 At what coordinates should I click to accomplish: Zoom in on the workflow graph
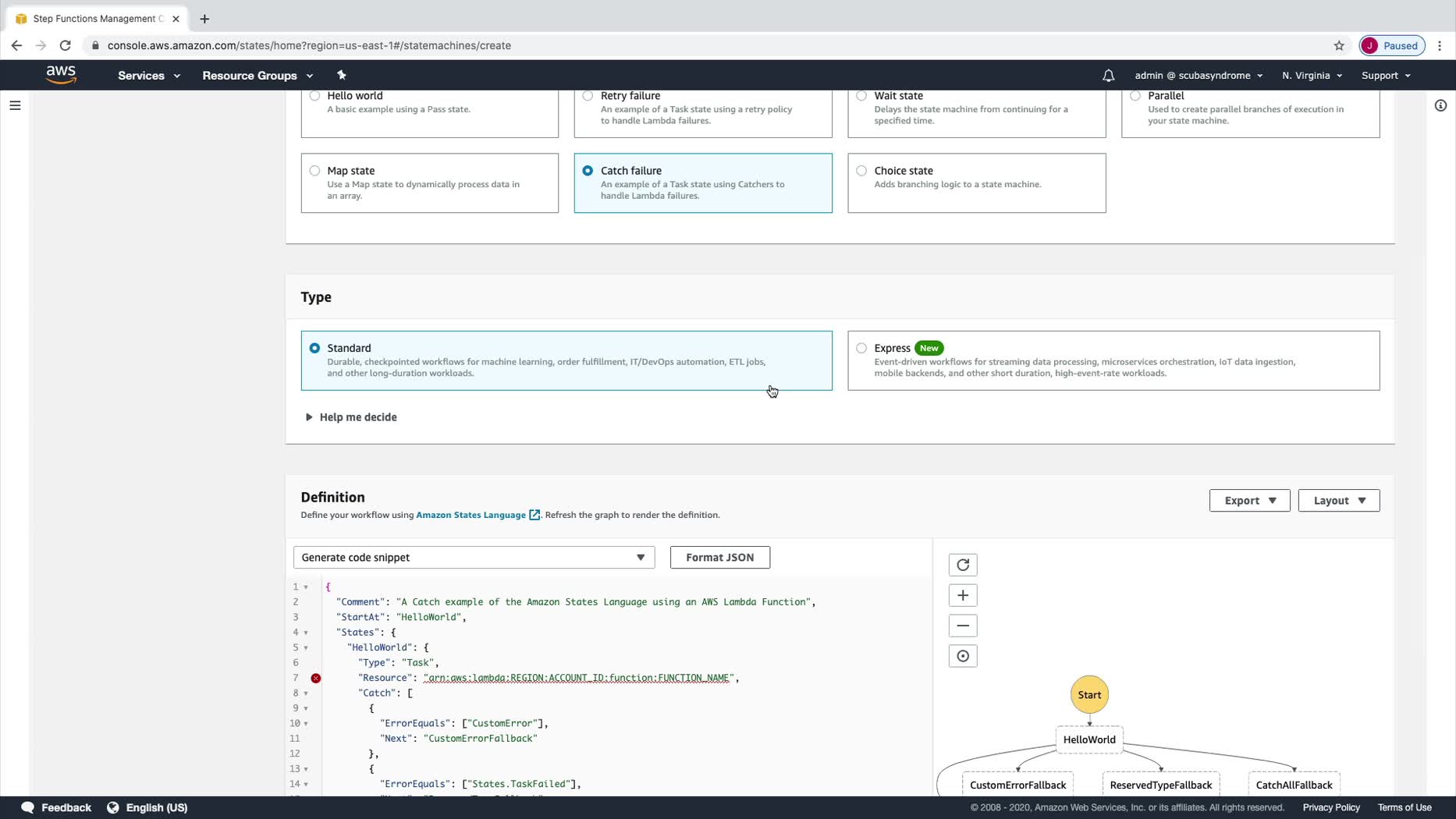963,595
